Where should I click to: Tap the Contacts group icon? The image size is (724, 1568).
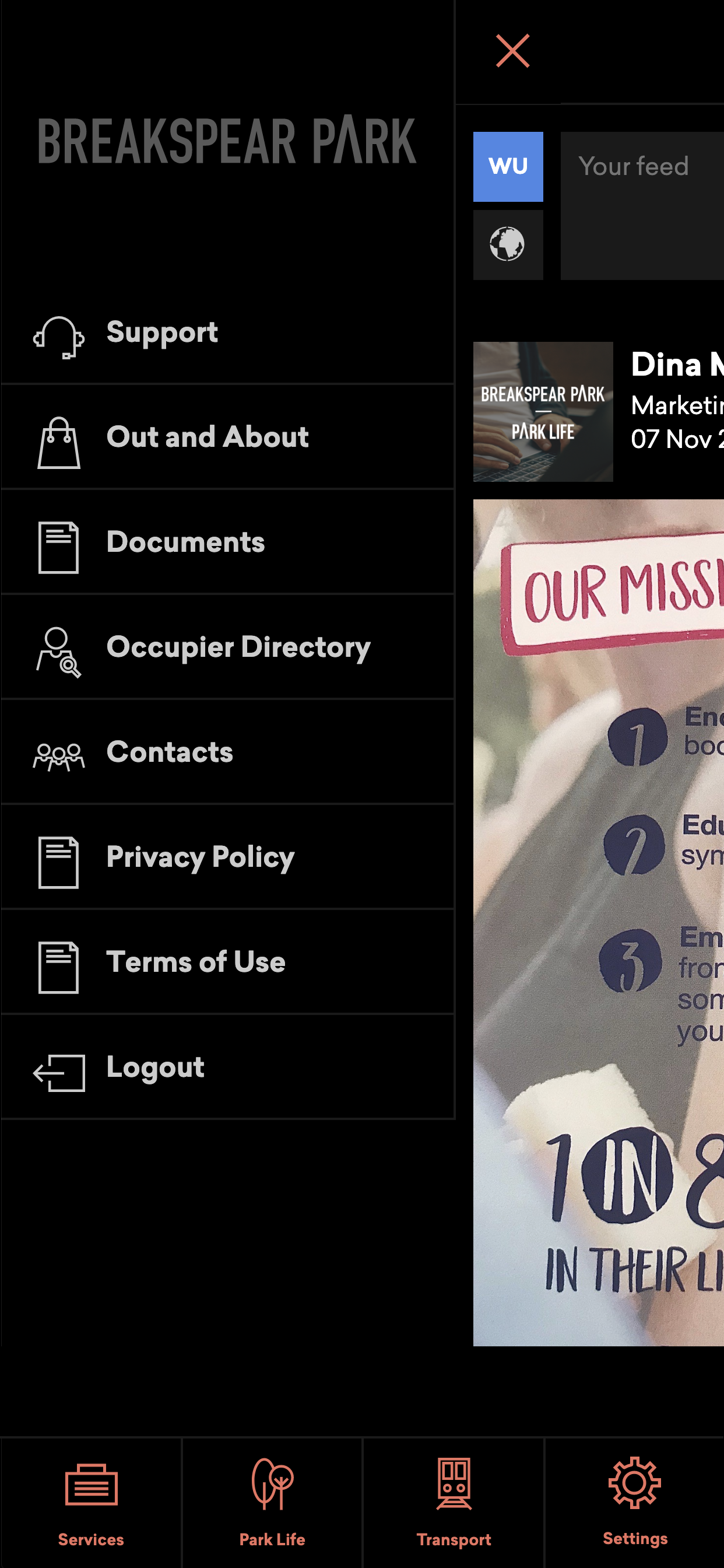coord(58,757)
